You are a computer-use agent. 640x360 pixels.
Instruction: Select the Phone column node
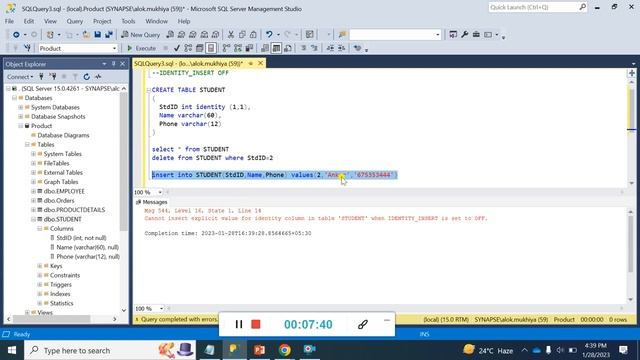click(88, 257)
